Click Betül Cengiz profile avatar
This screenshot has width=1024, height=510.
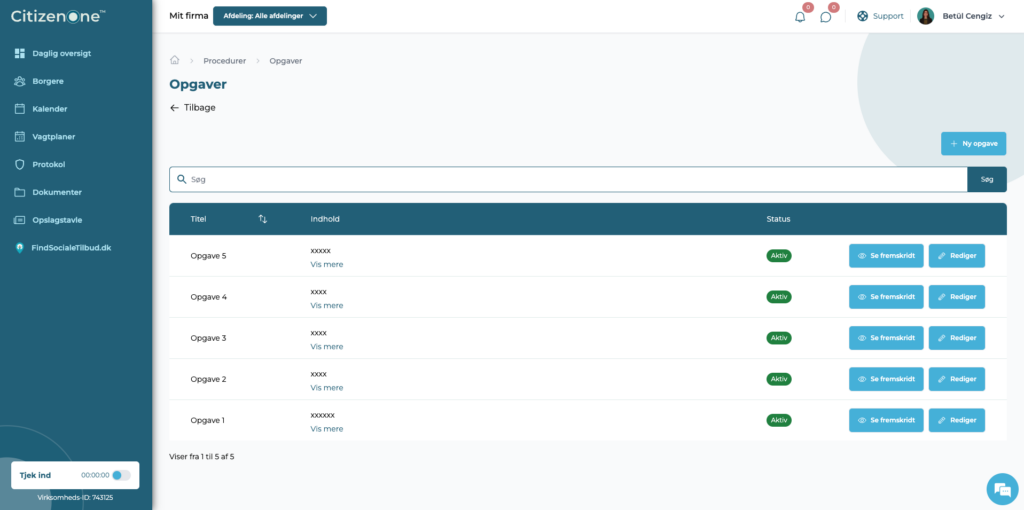click(x=925, y=16)
